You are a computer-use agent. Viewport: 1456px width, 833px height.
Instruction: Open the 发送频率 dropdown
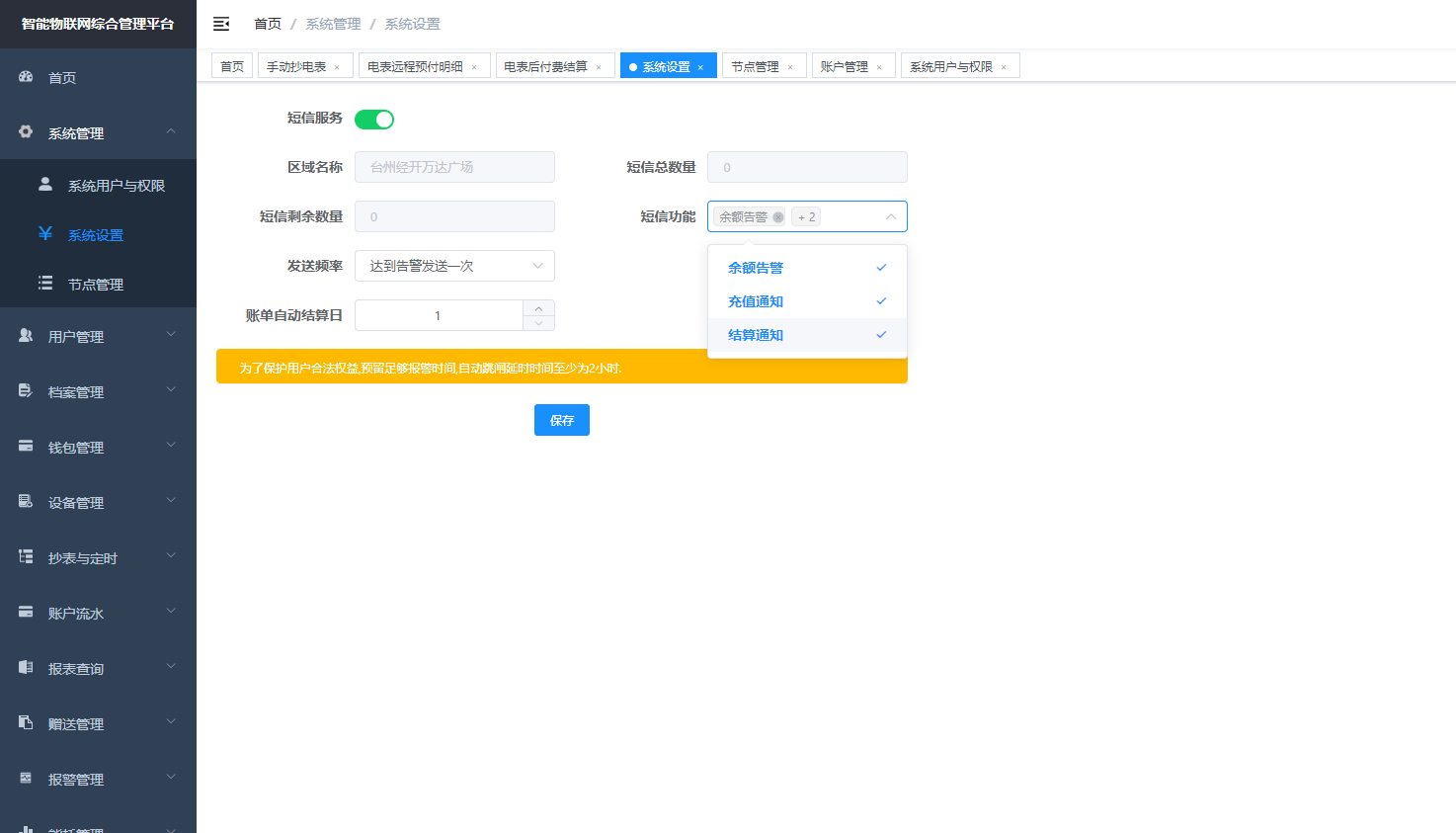(x=454, y=266)
